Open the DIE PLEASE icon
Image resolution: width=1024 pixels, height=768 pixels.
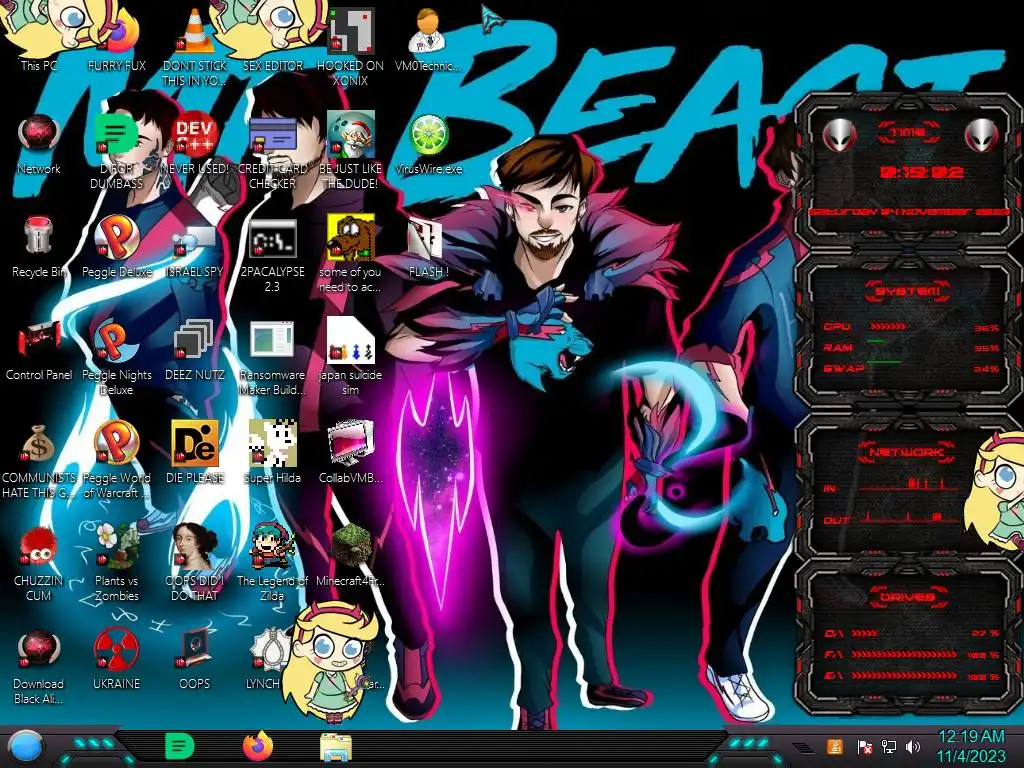click(195, 443)
